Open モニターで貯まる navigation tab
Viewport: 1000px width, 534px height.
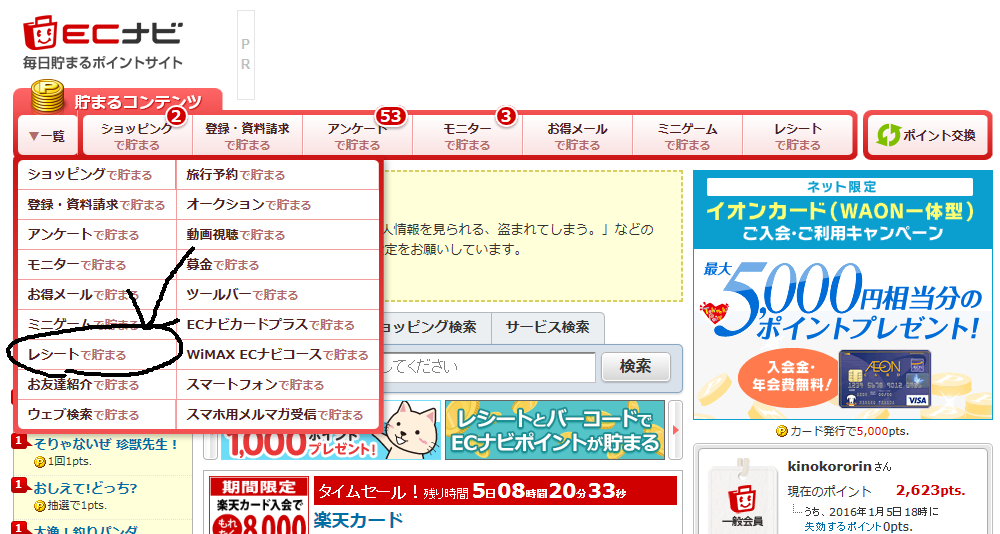click(x=467, y=136)
